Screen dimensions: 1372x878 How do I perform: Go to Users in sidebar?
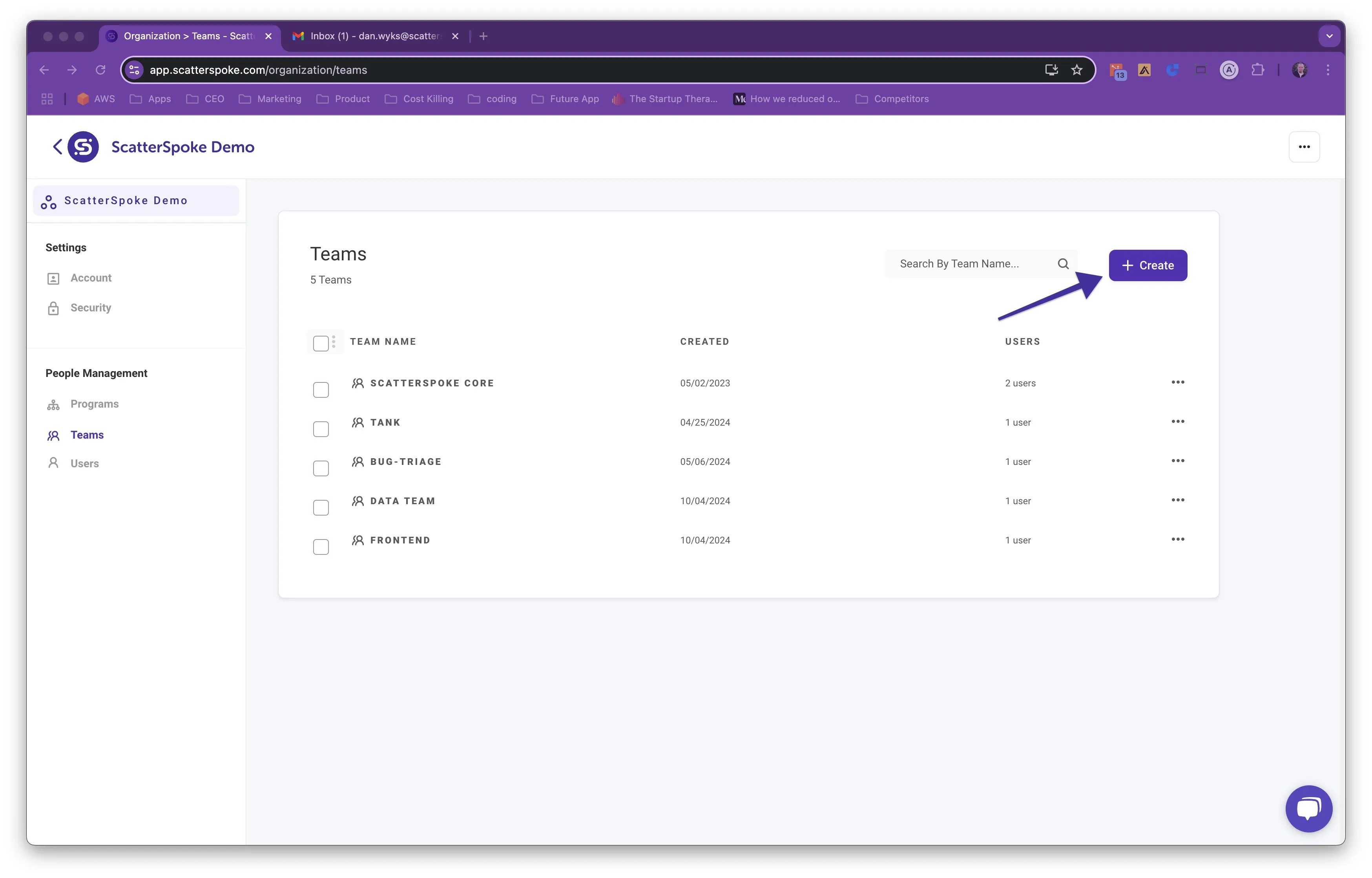(84, 463)
